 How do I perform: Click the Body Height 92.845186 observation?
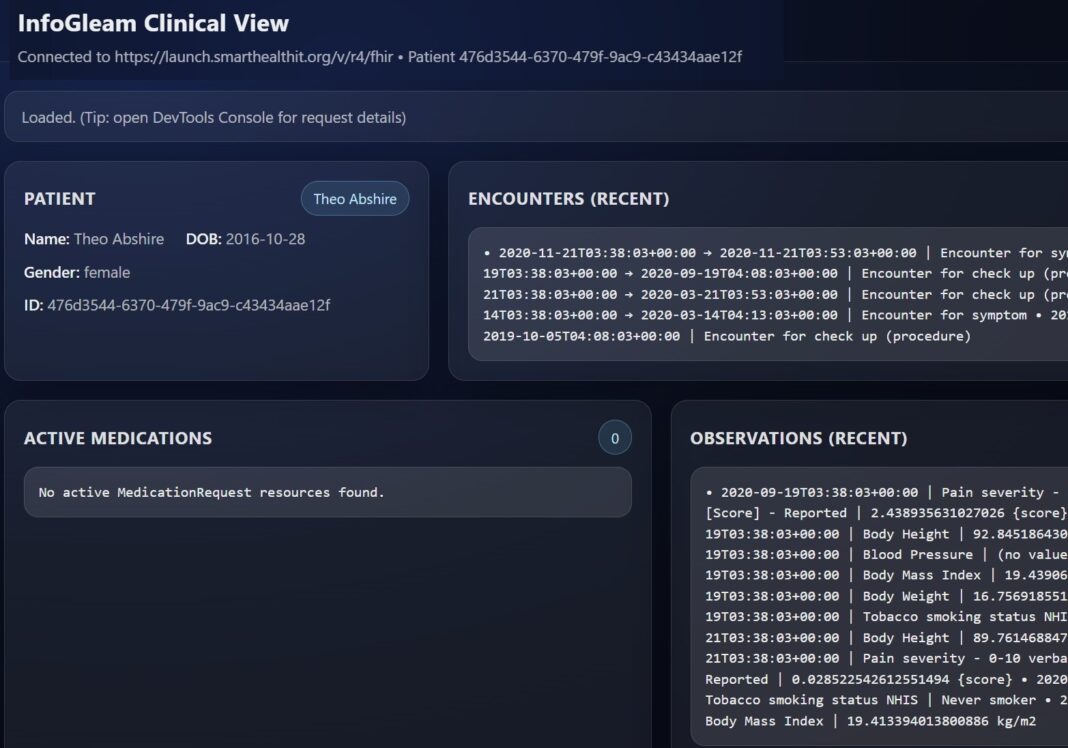point(886,534)
